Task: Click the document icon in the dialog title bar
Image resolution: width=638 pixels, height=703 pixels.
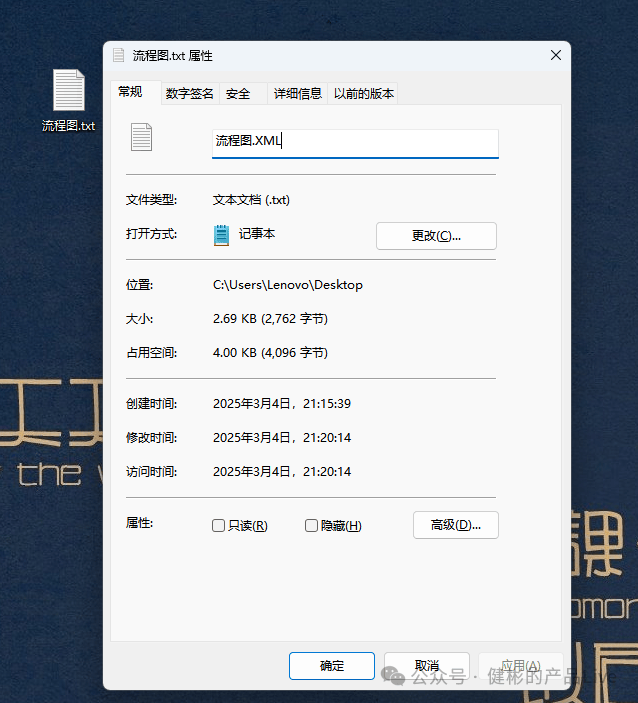Action: [x=119, y=55]
